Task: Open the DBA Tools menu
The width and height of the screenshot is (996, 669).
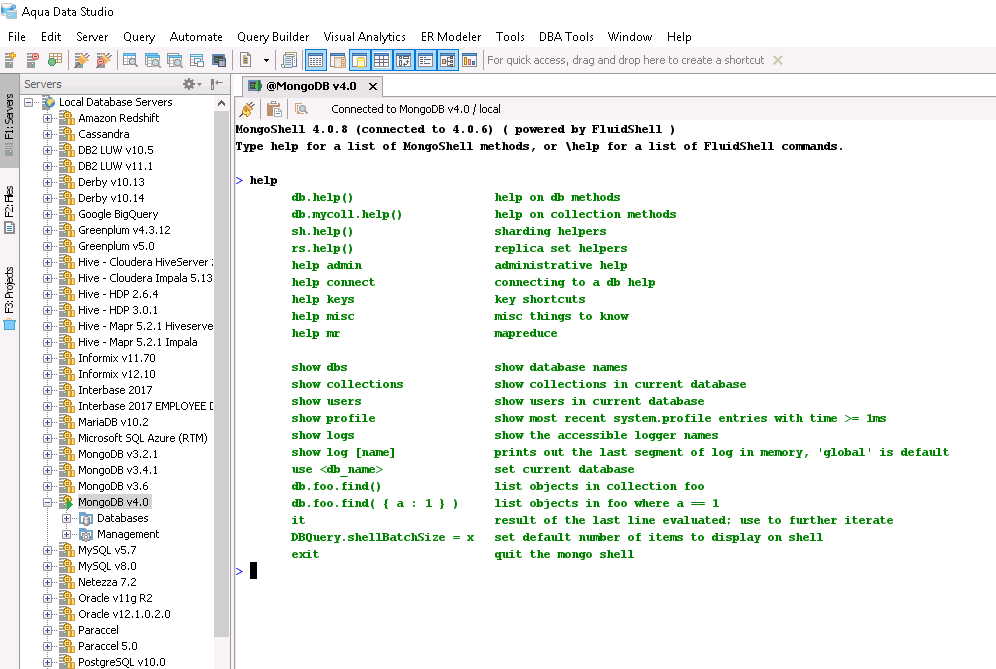Action: (x=566, y=37)
